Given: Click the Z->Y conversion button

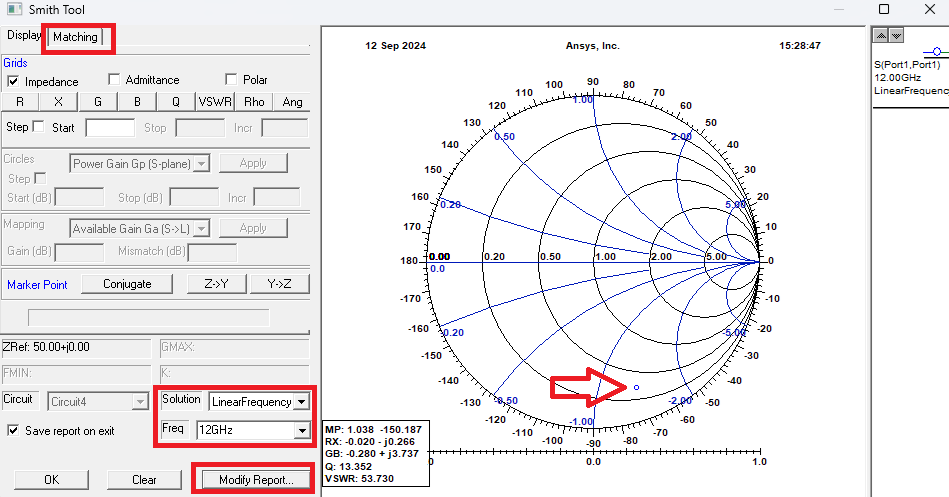Looking at the screenshot, I should [216, 284].
